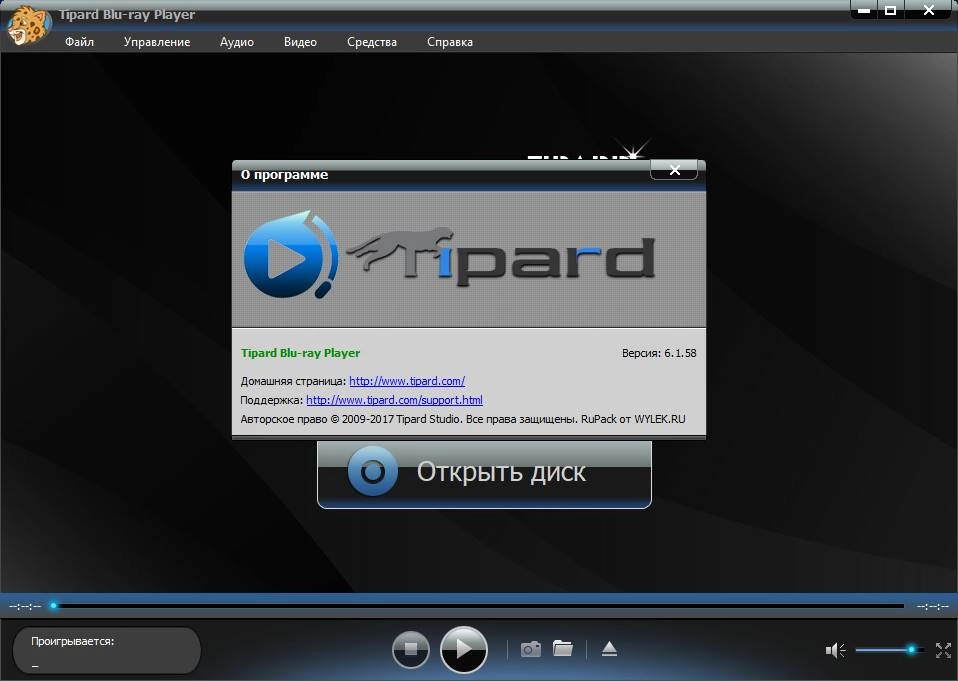Click the Открыть диск button
This screenshot has height=681, width=958.
(484, 473)
